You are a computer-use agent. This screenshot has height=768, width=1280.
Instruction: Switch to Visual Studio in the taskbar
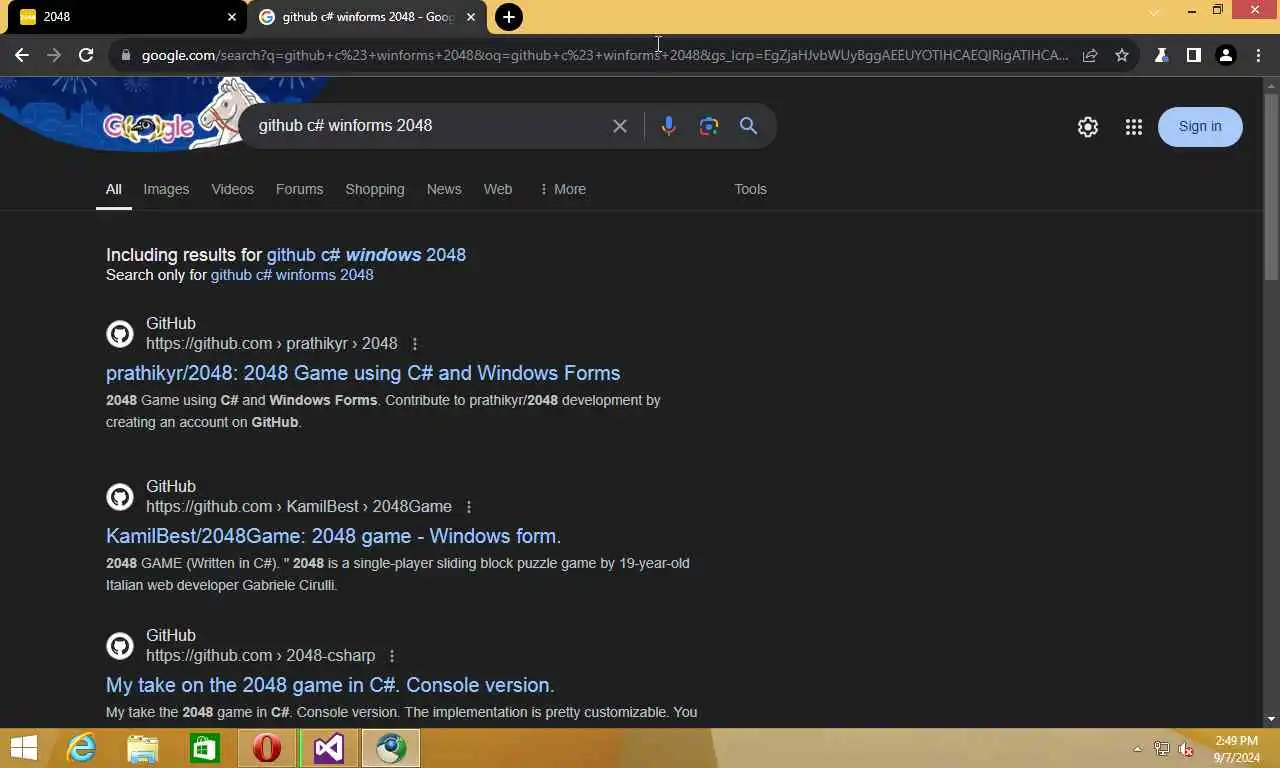pyautogui.click(x=329, y=748)
